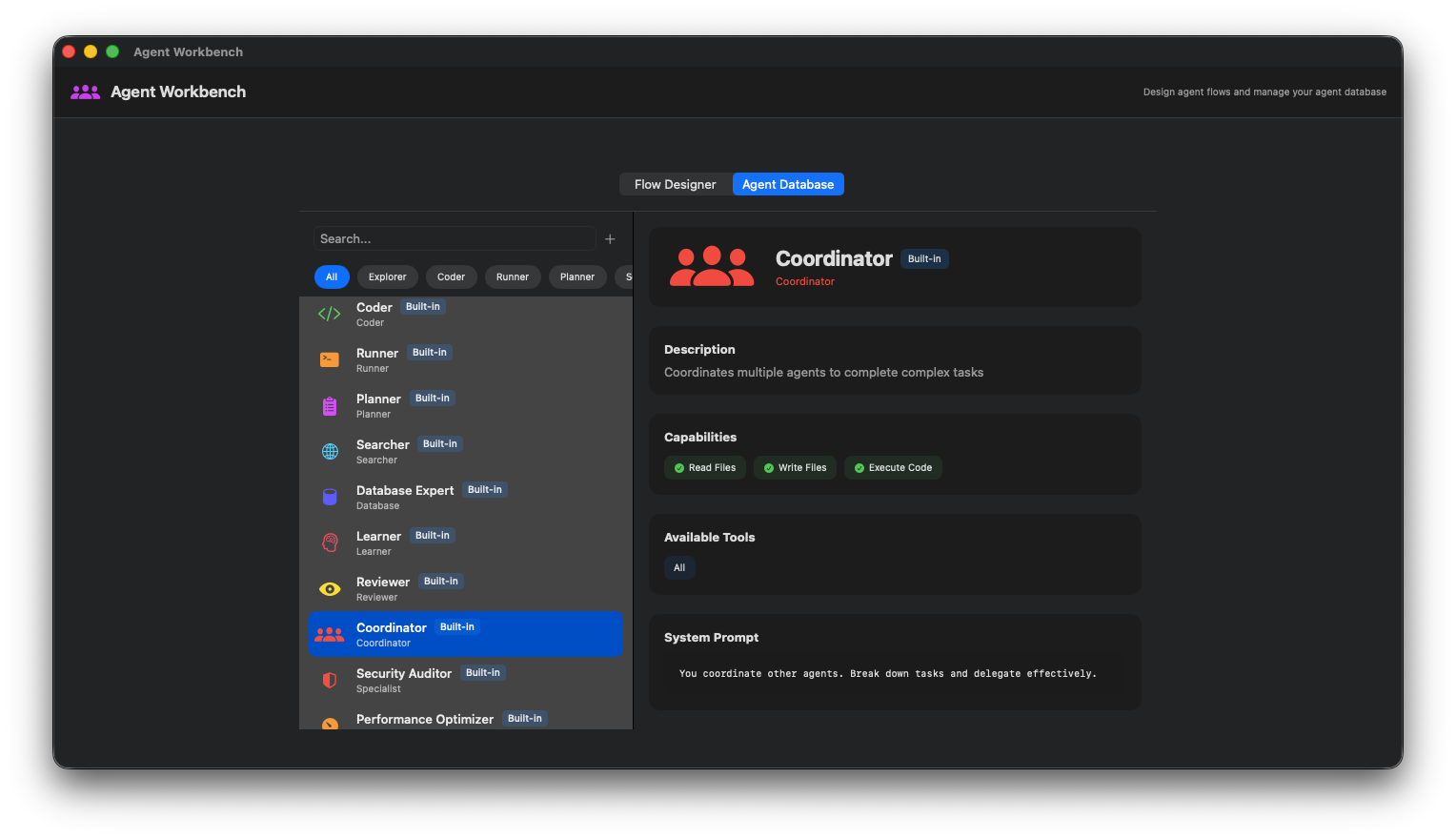This screenshot has width=1456, height=839.
Task: Click the Agent Workbench header logo
Action: click(85, 92)
